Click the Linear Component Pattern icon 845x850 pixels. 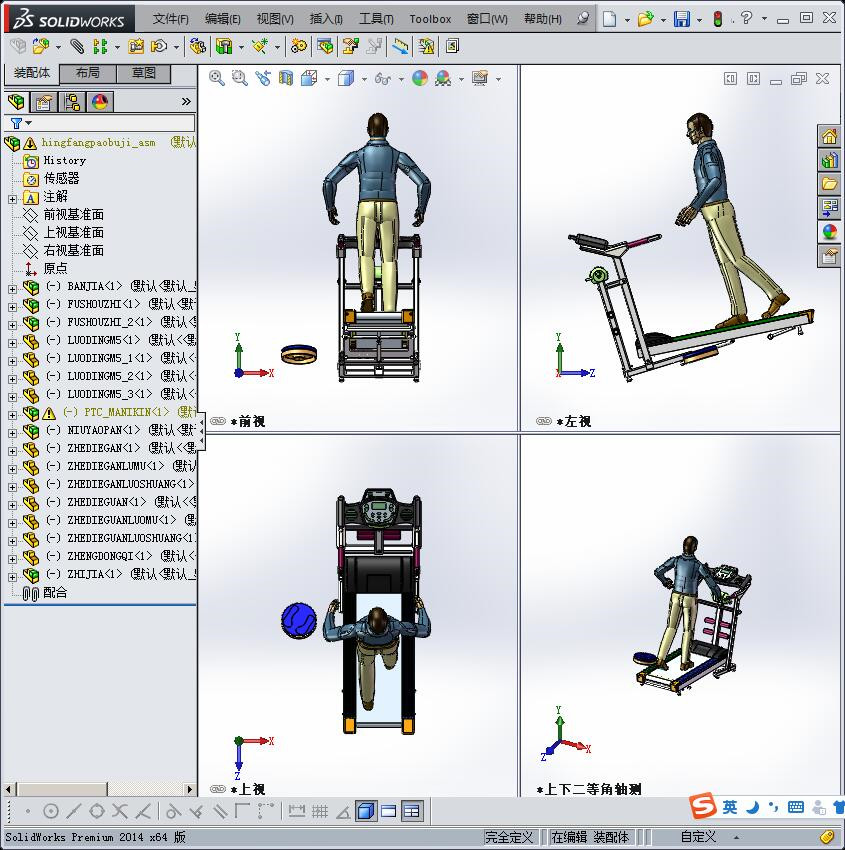[x=100, y=47]
